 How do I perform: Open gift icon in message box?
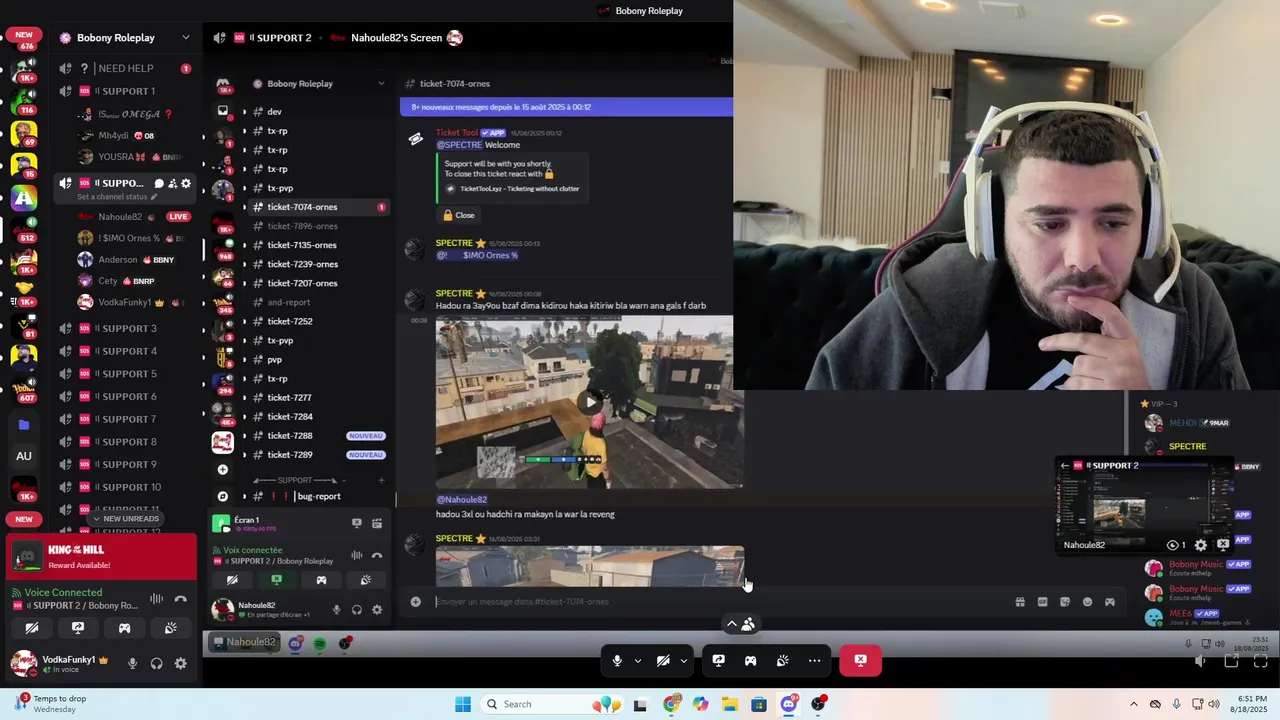pyautogui.click(x=1020, y=602)
